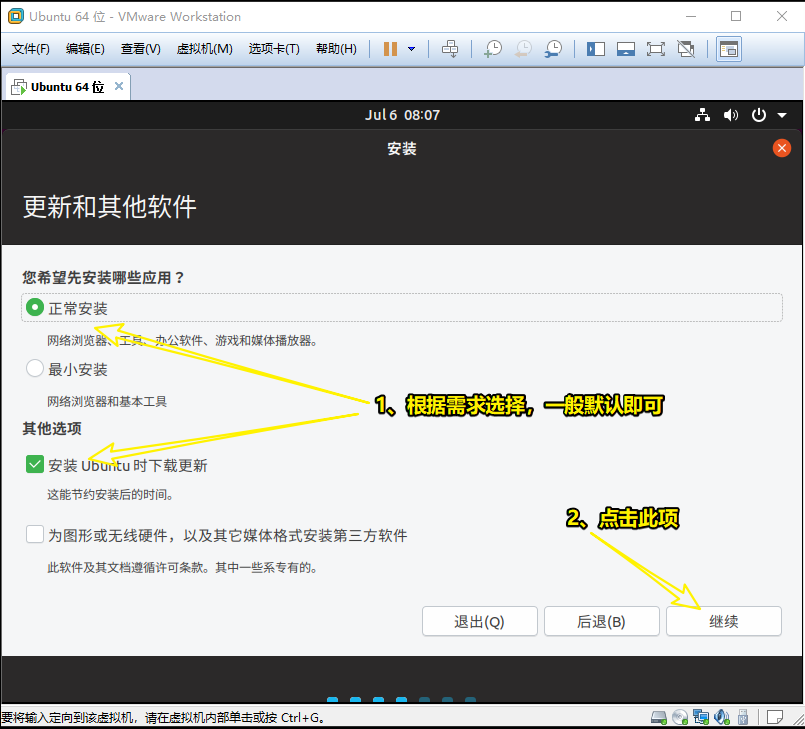The width and height of the screenshot is (805, 729).
Task: Click the VMware pause virtual machine icon
Action: [390, 49]
